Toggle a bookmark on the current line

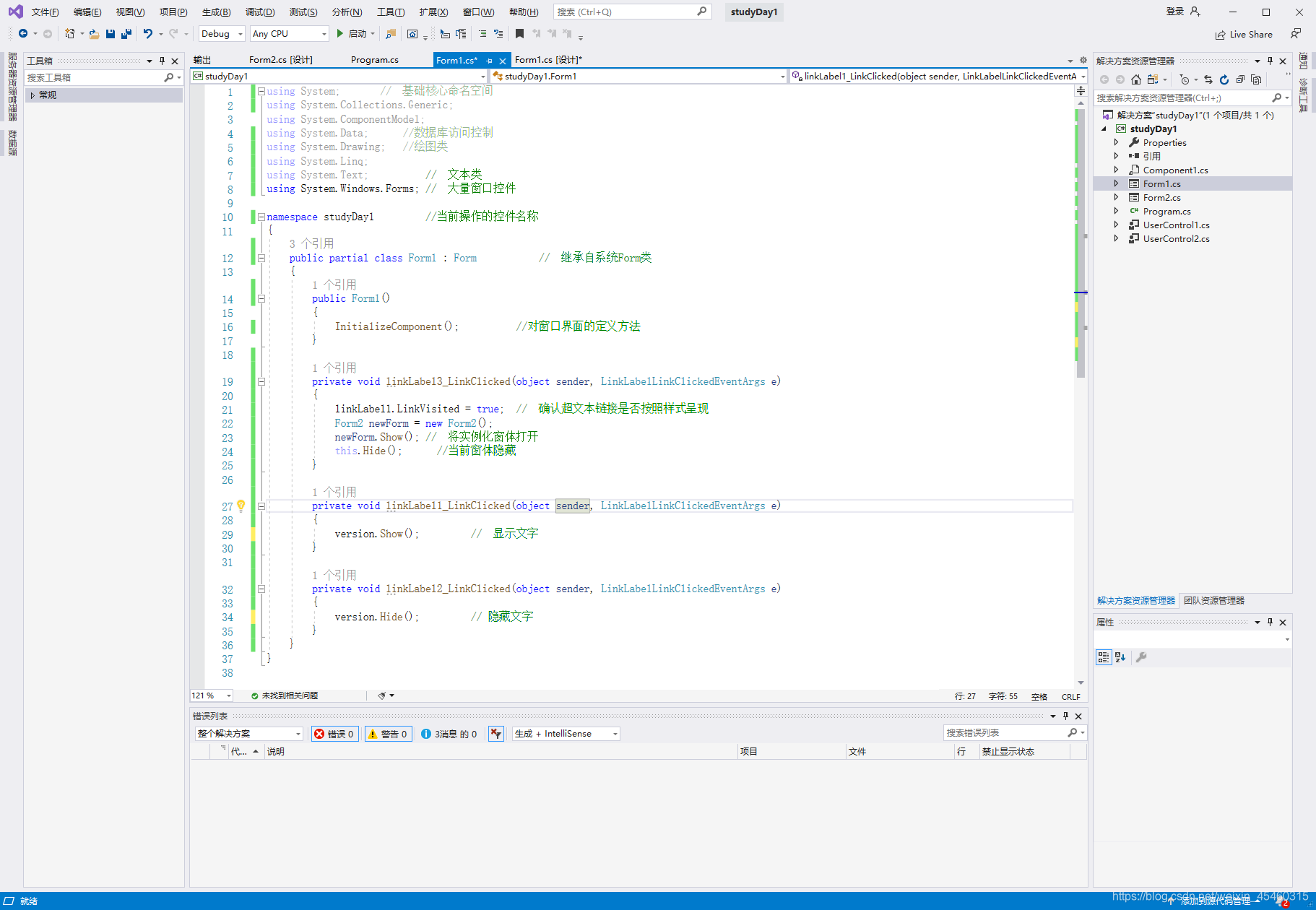pos(519,34)
